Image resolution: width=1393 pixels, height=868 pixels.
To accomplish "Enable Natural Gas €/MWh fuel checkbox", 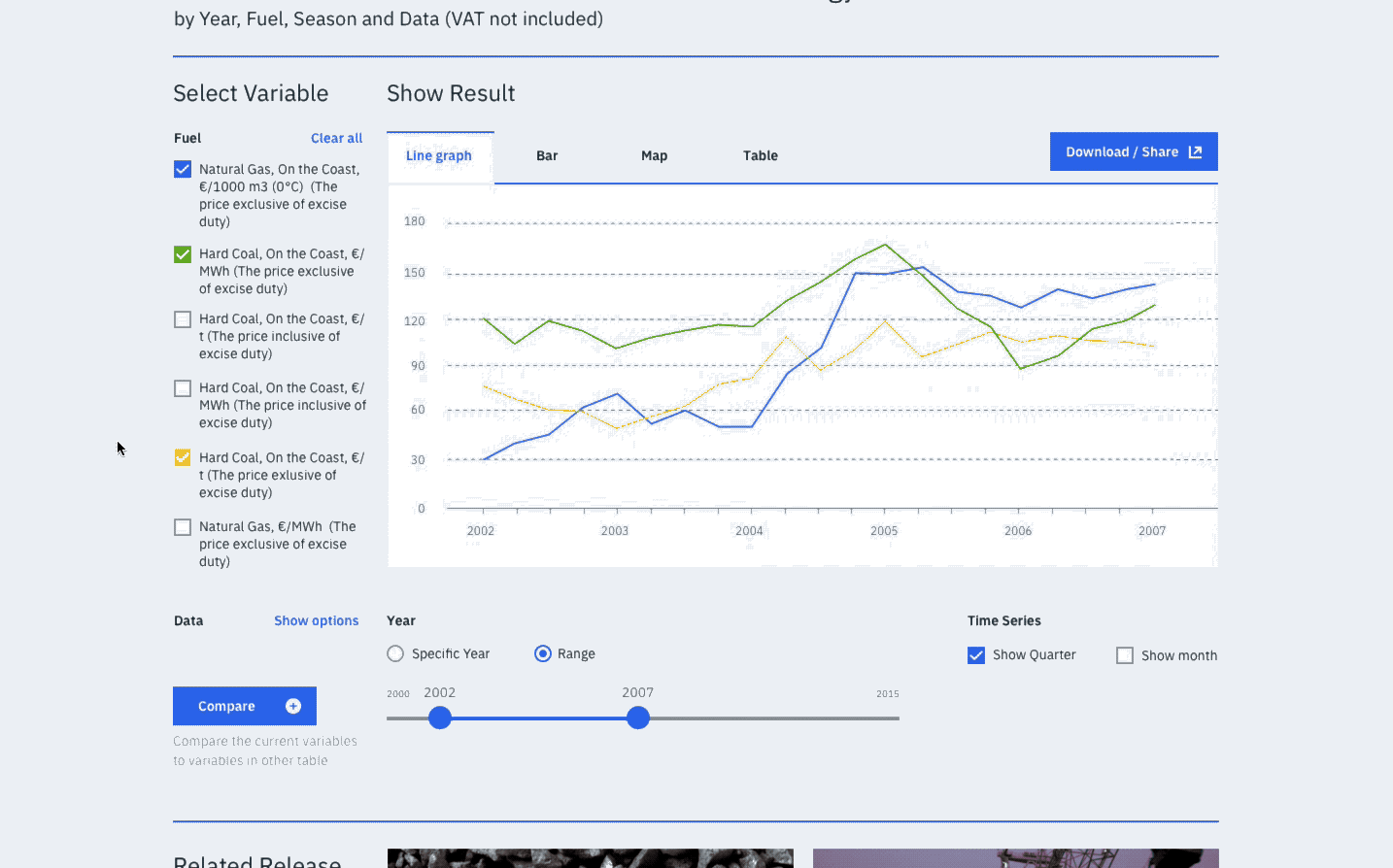I will click(183, 527).
